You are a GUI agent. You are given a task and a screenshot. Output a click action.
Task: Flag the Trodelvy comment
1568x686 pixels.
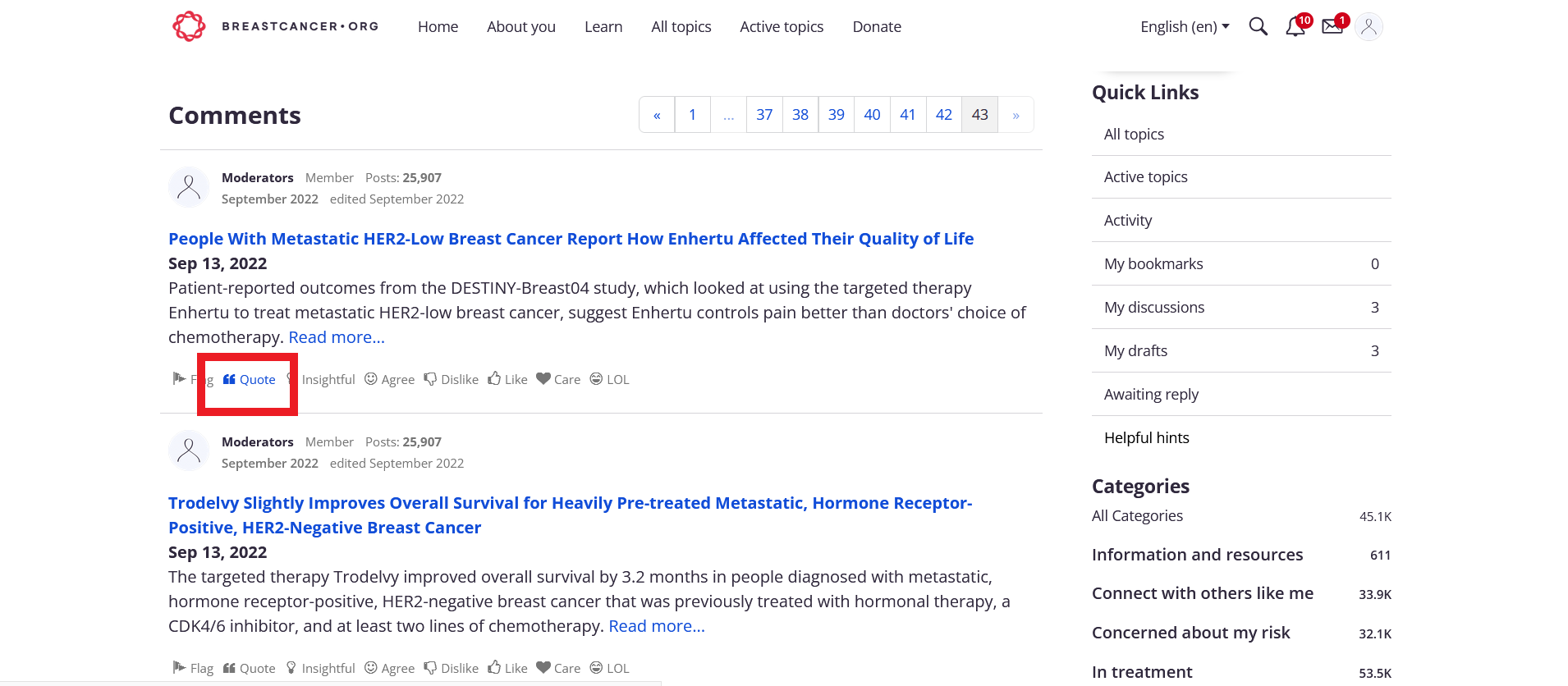point(193,668)
